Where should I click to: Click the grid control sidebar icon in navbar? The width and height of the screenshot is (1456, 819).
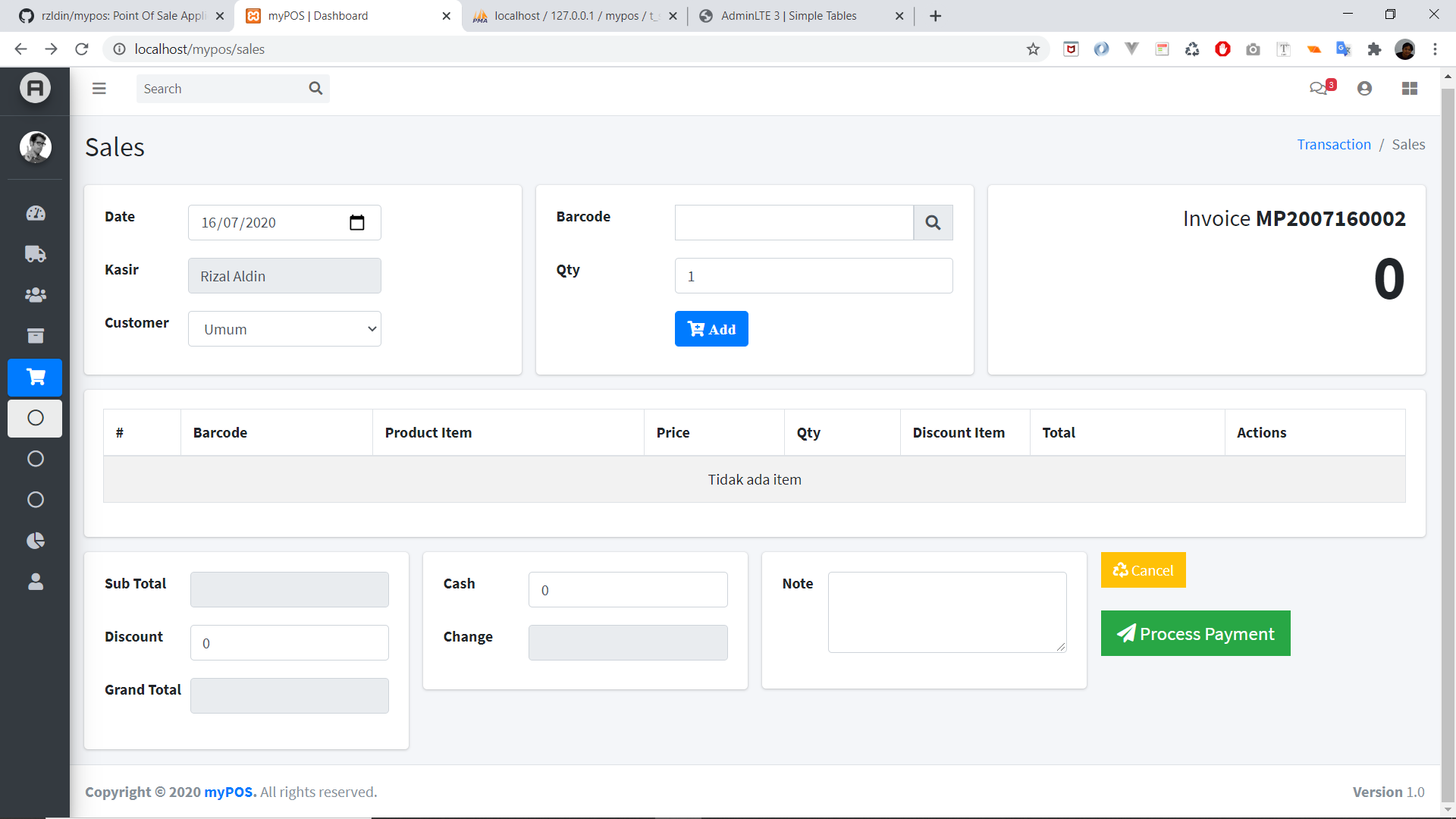coord(1409,88)
